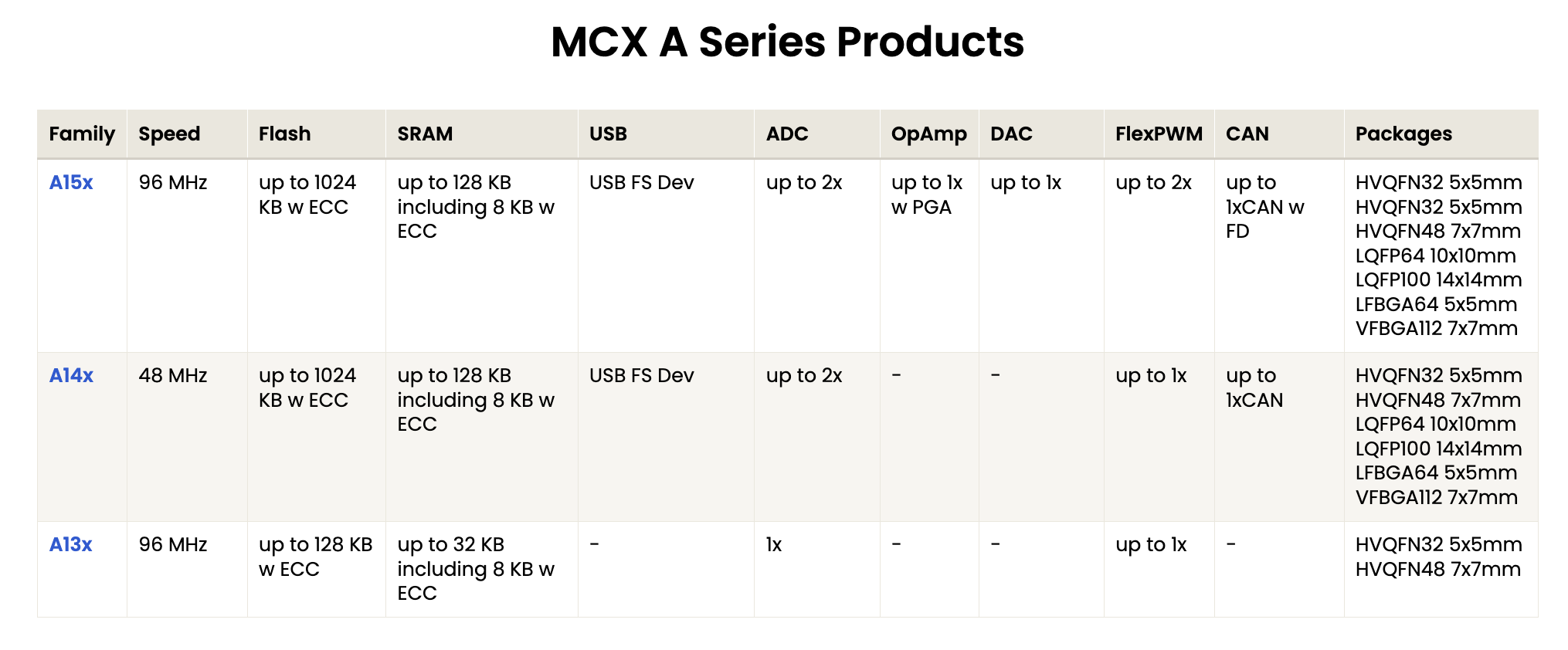The width and height of the screenshot is (1568, 650).
Task: Open the A14x family link
Action: coord(71,376)
